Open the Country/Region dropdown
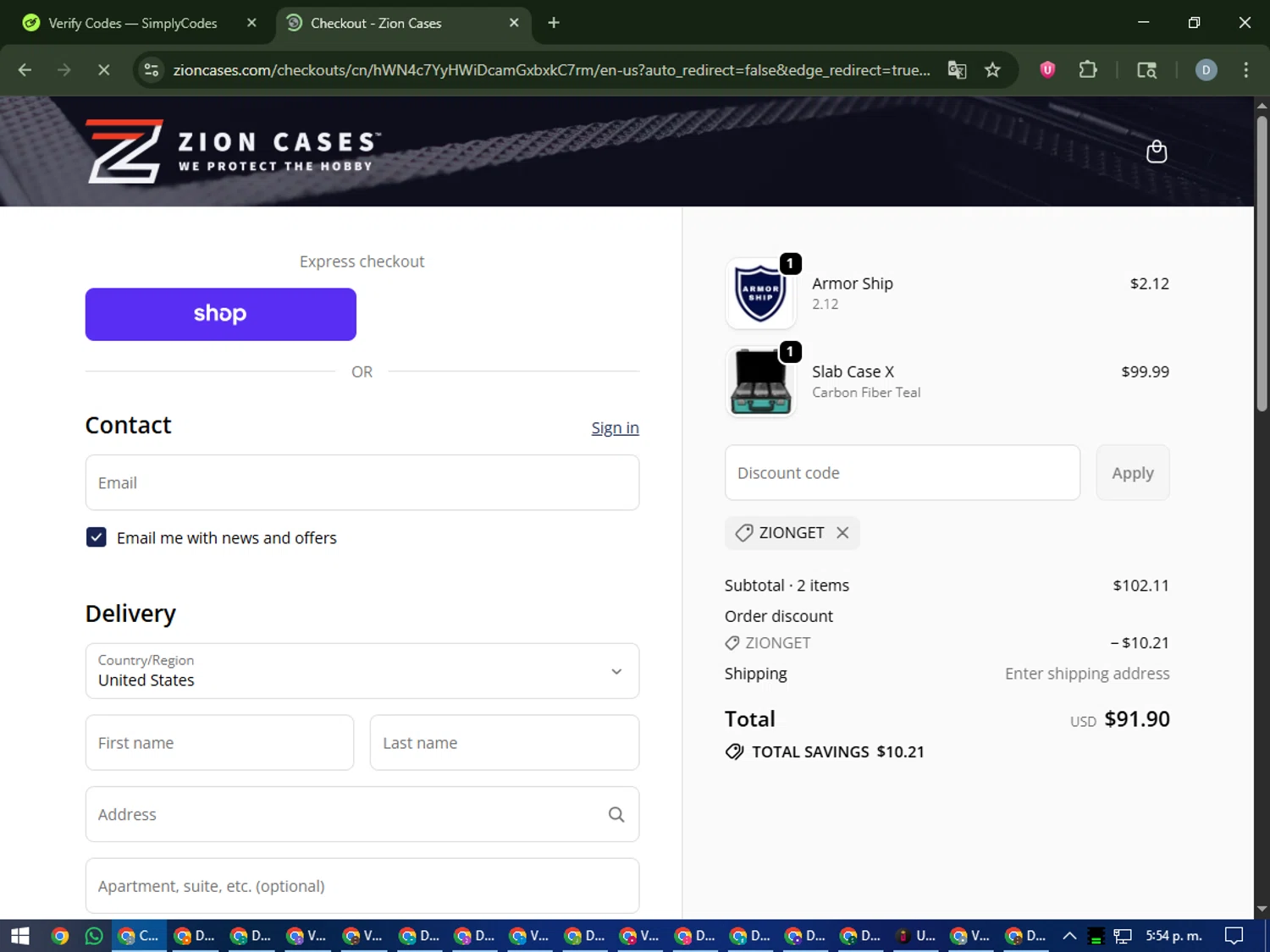 pos(362,671)
